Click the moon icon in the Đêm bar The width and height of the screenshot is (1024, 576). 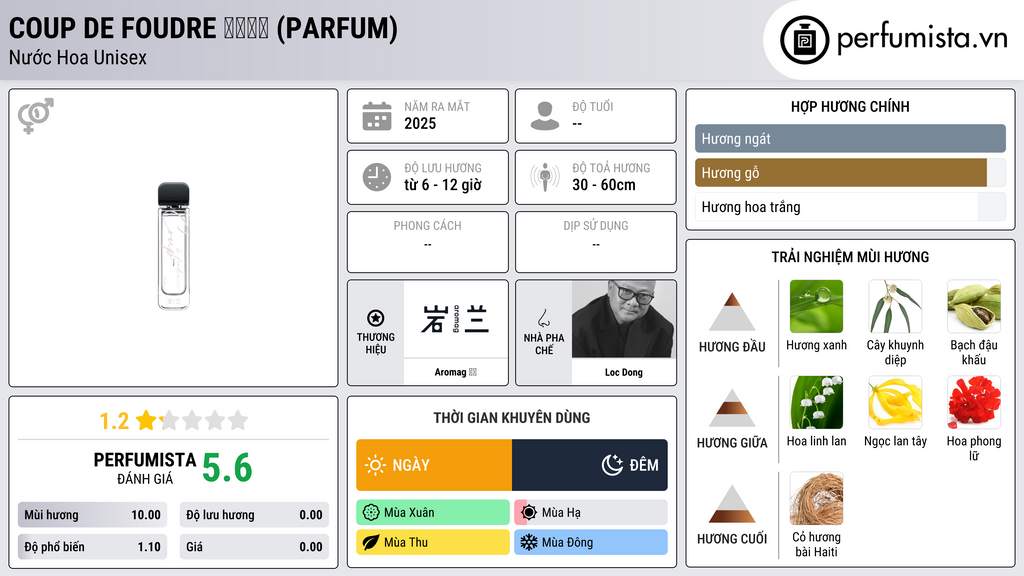point(612,465)
